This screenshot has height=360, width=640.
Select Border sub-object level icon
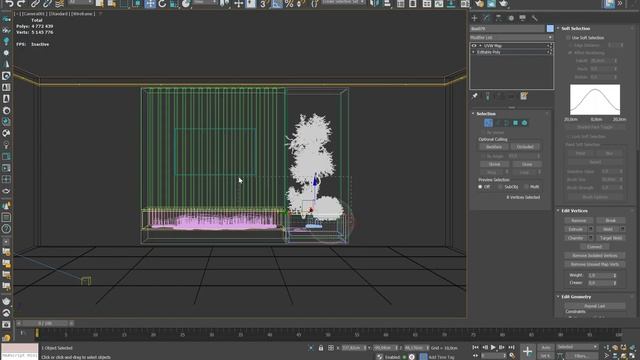[507, 123]
